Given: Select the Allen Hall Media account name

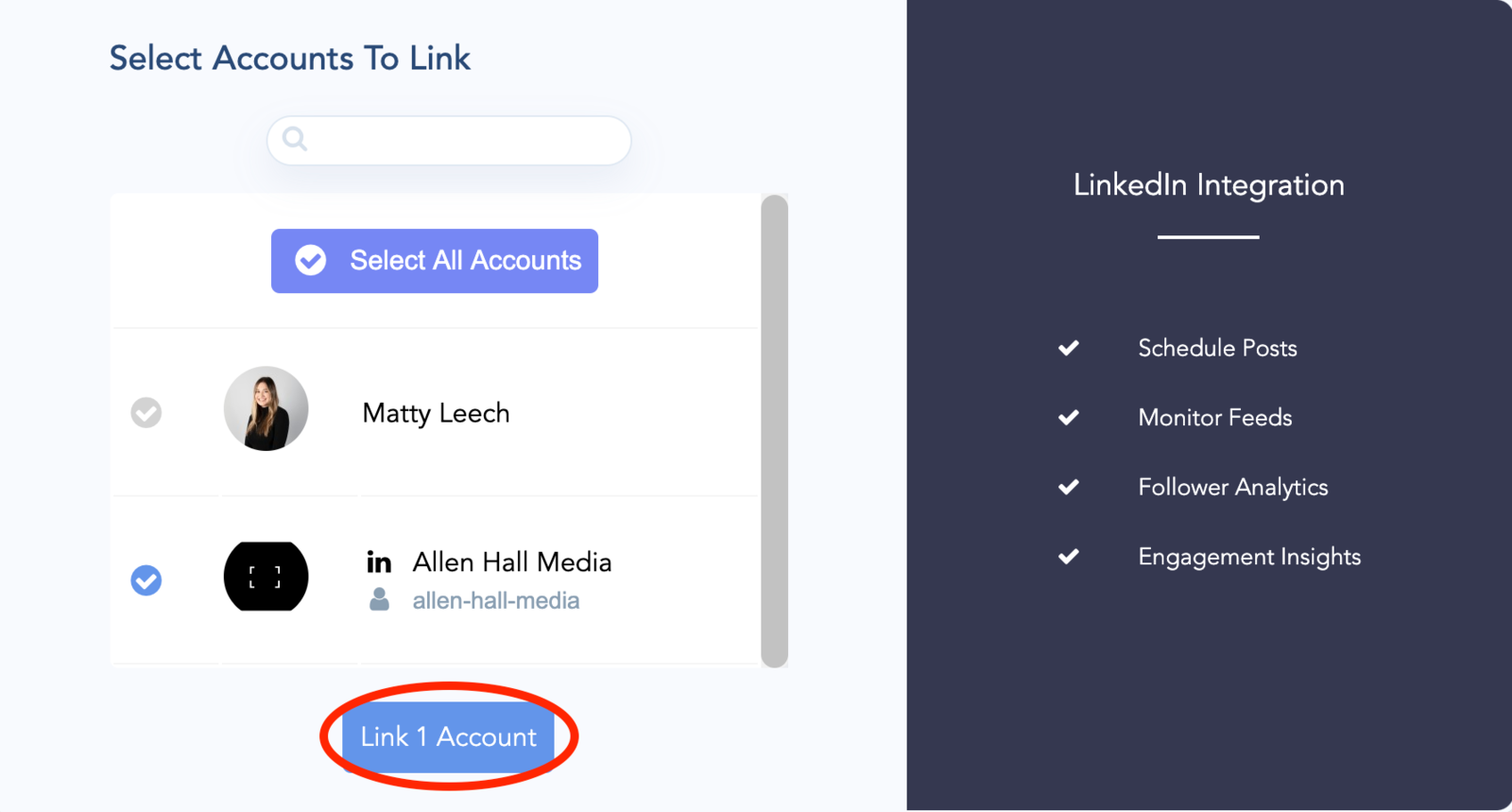Looking at the screenshot, I should click(x=512, y=562).
